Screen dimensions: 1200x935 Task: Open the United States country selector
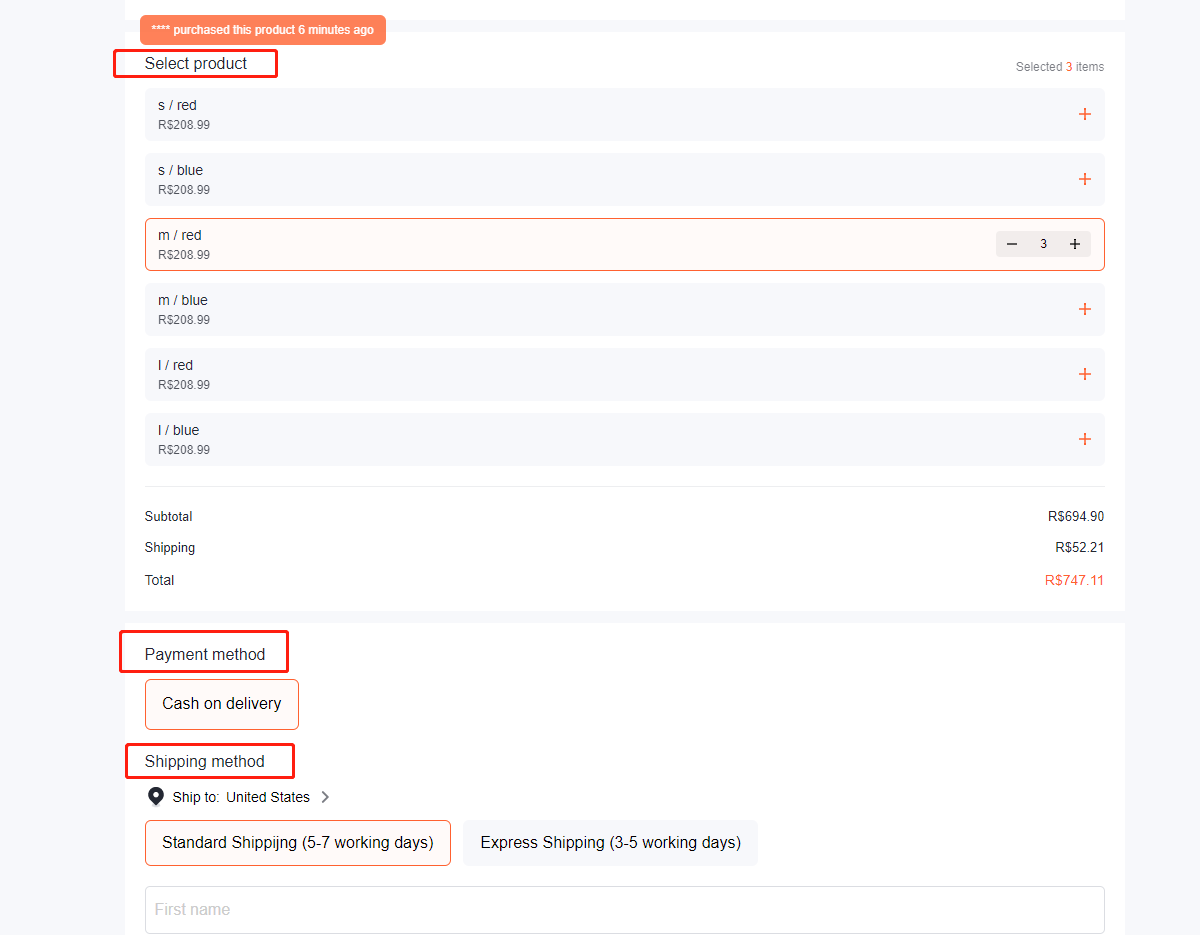click(x=267, y=797)
